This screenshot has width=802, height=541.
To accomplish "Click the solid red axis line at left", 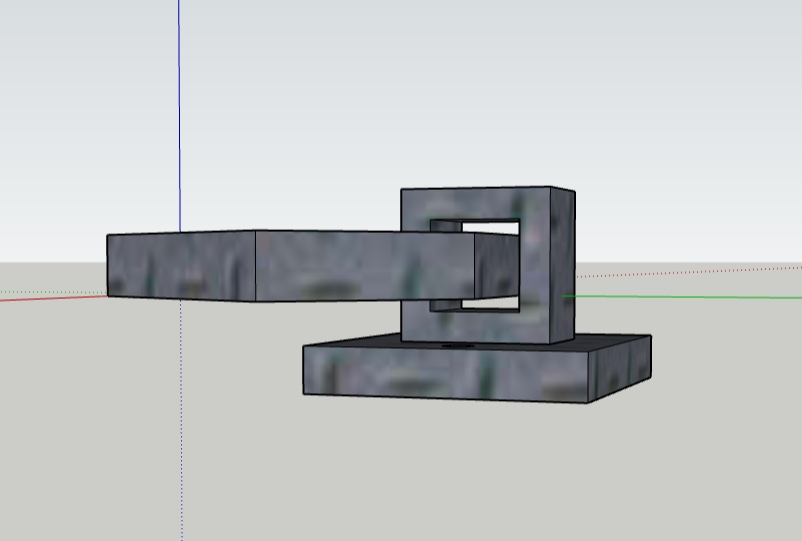I will click(x=53, y=298).
